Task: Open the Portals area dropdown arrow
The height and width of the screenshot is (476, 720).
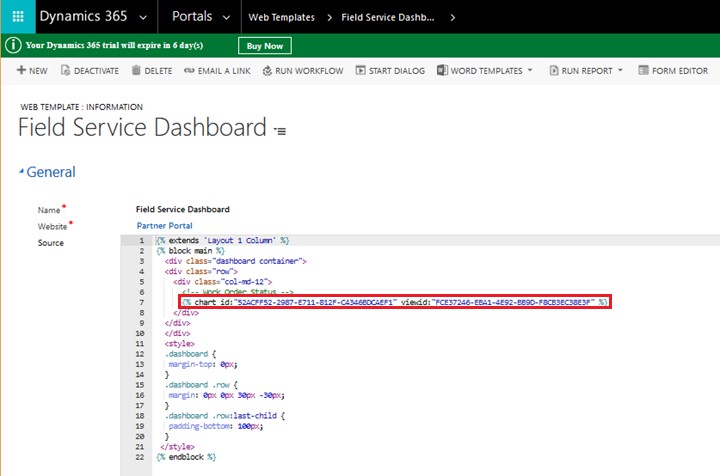Action: tap(226, 17)
